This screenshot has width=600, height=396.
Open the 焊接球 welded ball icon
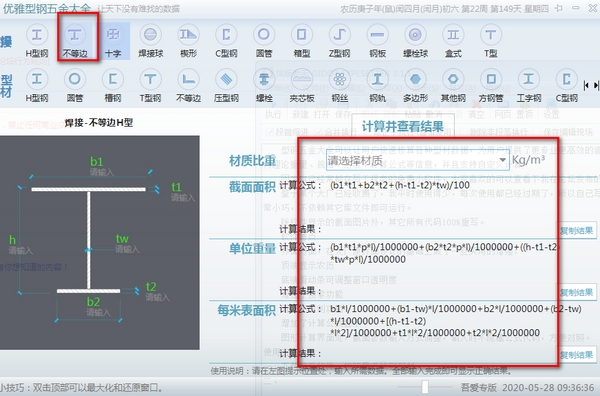coord(150,41)
